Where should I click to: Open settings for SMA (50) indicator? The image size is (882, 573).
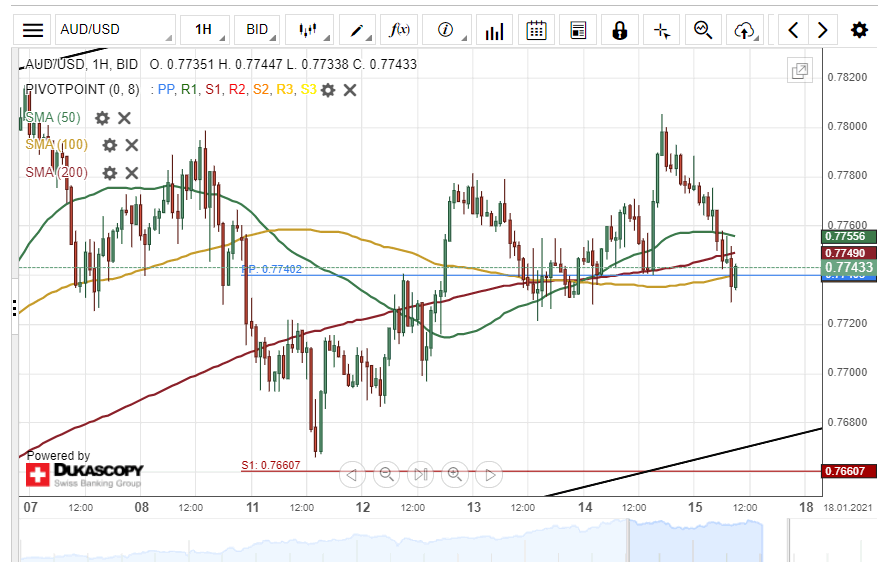pyautogui.click(x=102, y=118)
